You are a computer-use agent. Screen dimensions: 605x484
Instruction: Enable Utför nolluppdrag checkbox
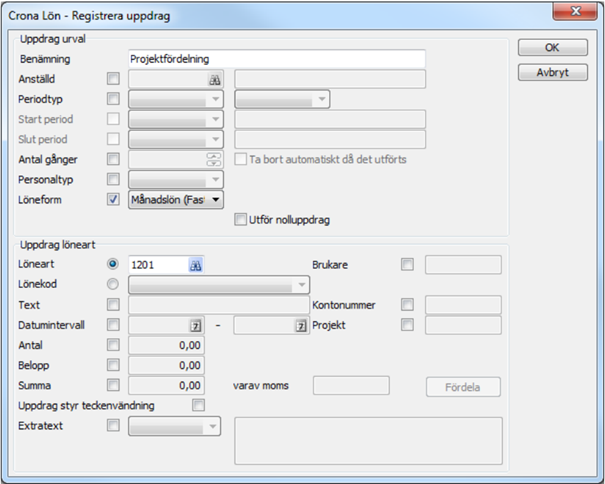point(240,220)
